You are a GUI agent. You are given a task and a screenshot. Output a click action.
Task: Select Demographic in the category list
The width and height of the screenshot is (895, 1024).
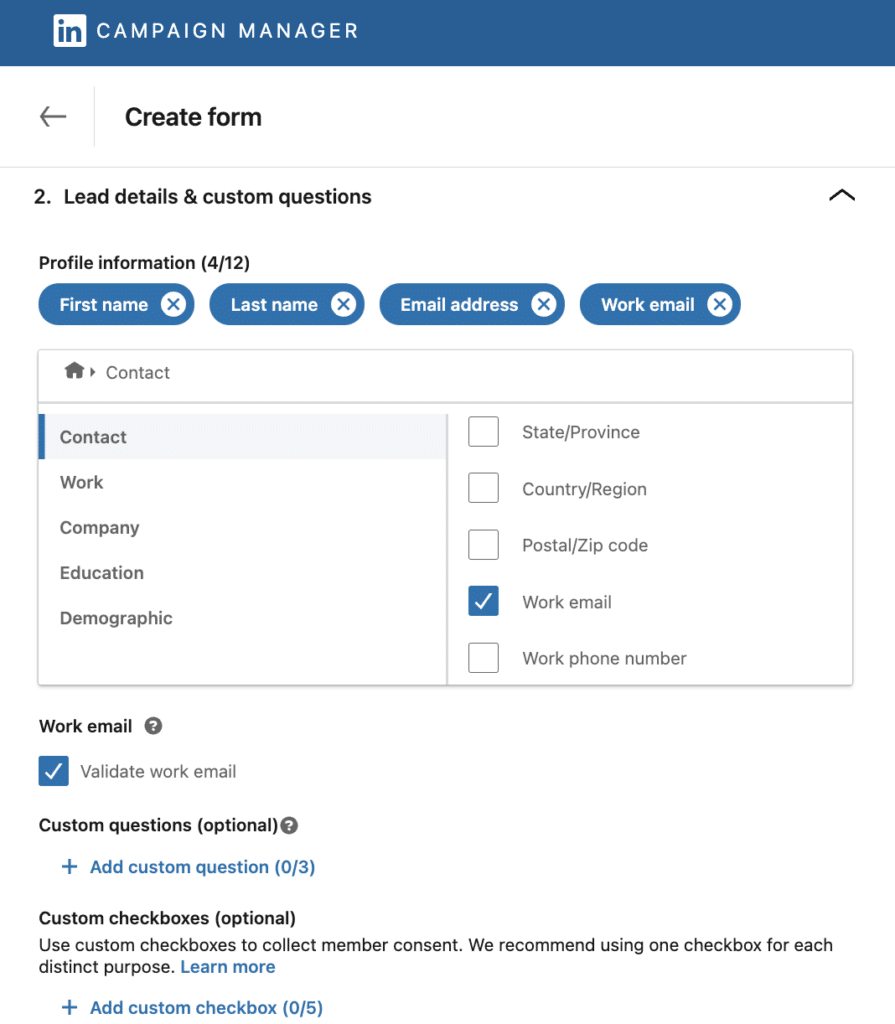click(x=116, y=618)
